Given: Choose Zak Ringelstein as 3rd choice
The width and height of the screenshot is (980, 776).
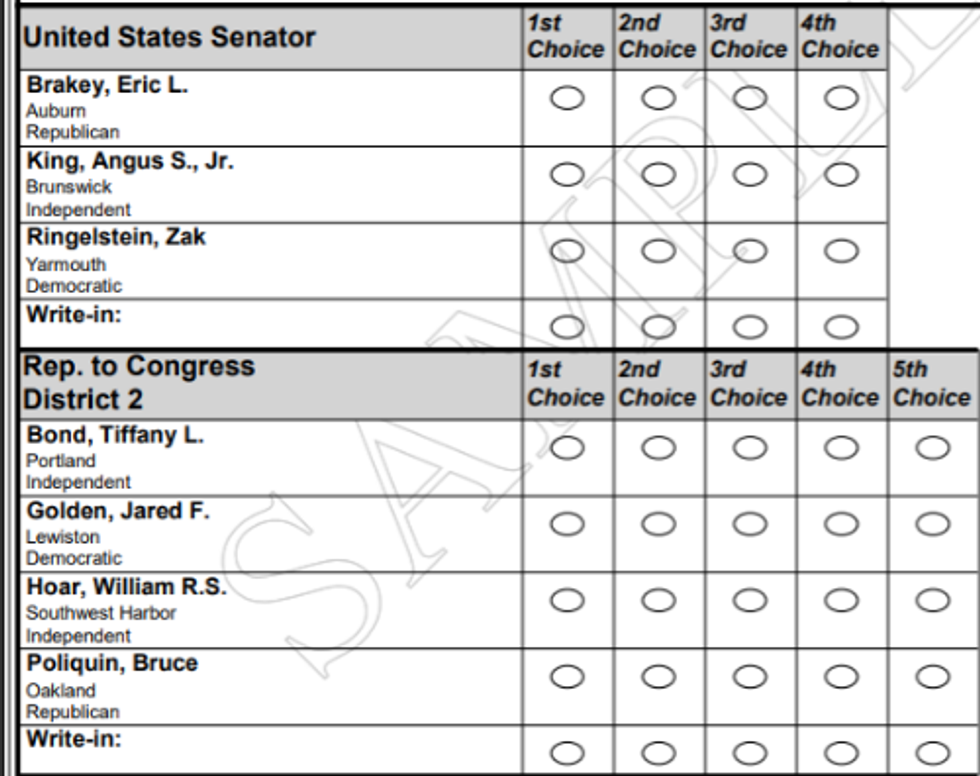Looking at the screenshot, I should (x=750, y=250).
